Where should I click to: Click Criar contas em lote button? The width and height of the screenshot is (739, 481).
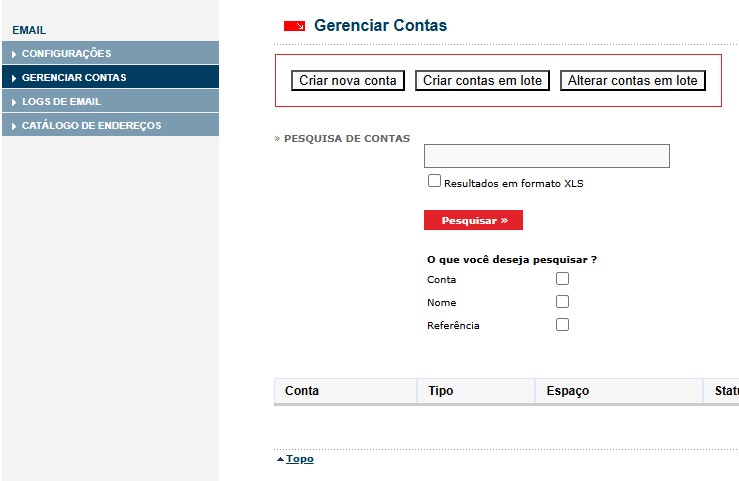point(482,81)
